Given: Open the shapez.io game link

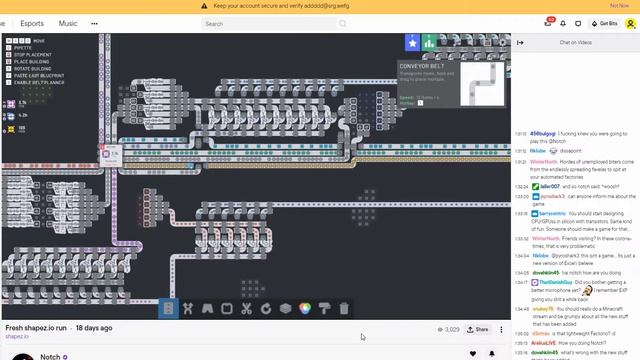Looking at the screenshot, I should click(x=17, y=337).
